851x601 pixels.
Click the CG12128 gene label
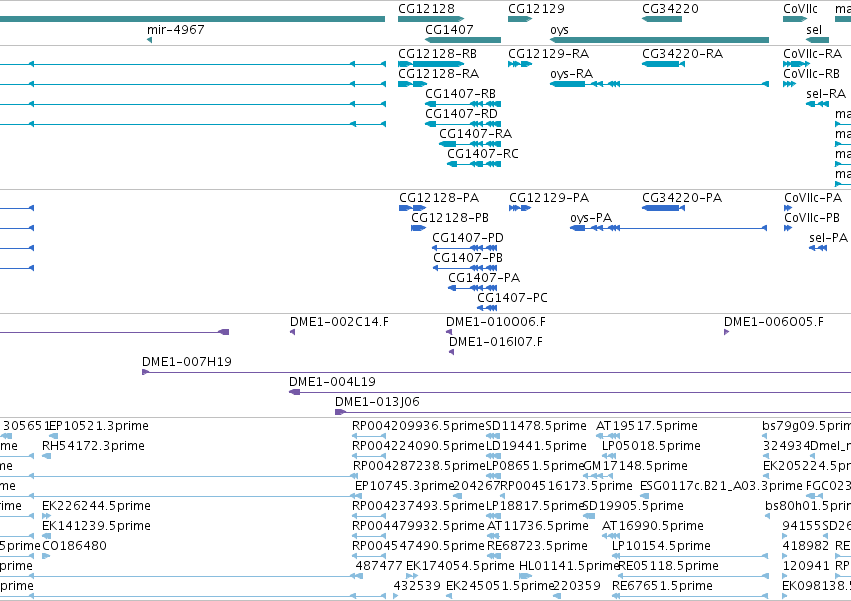[426, 9]
